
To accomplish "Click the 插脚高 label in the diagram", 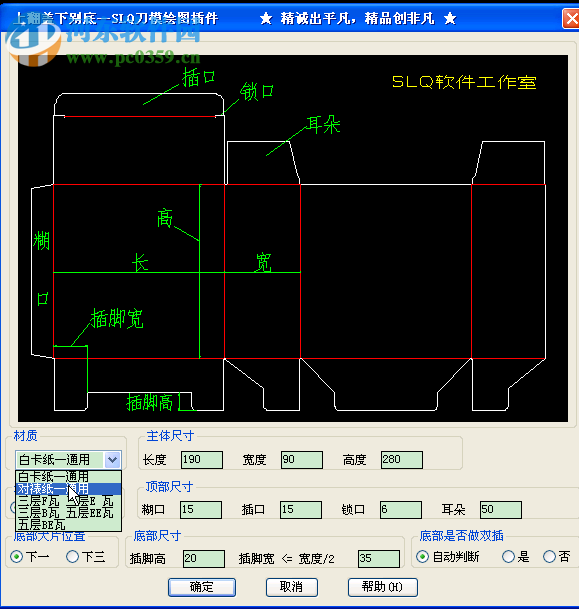I will tap(150, 402).
